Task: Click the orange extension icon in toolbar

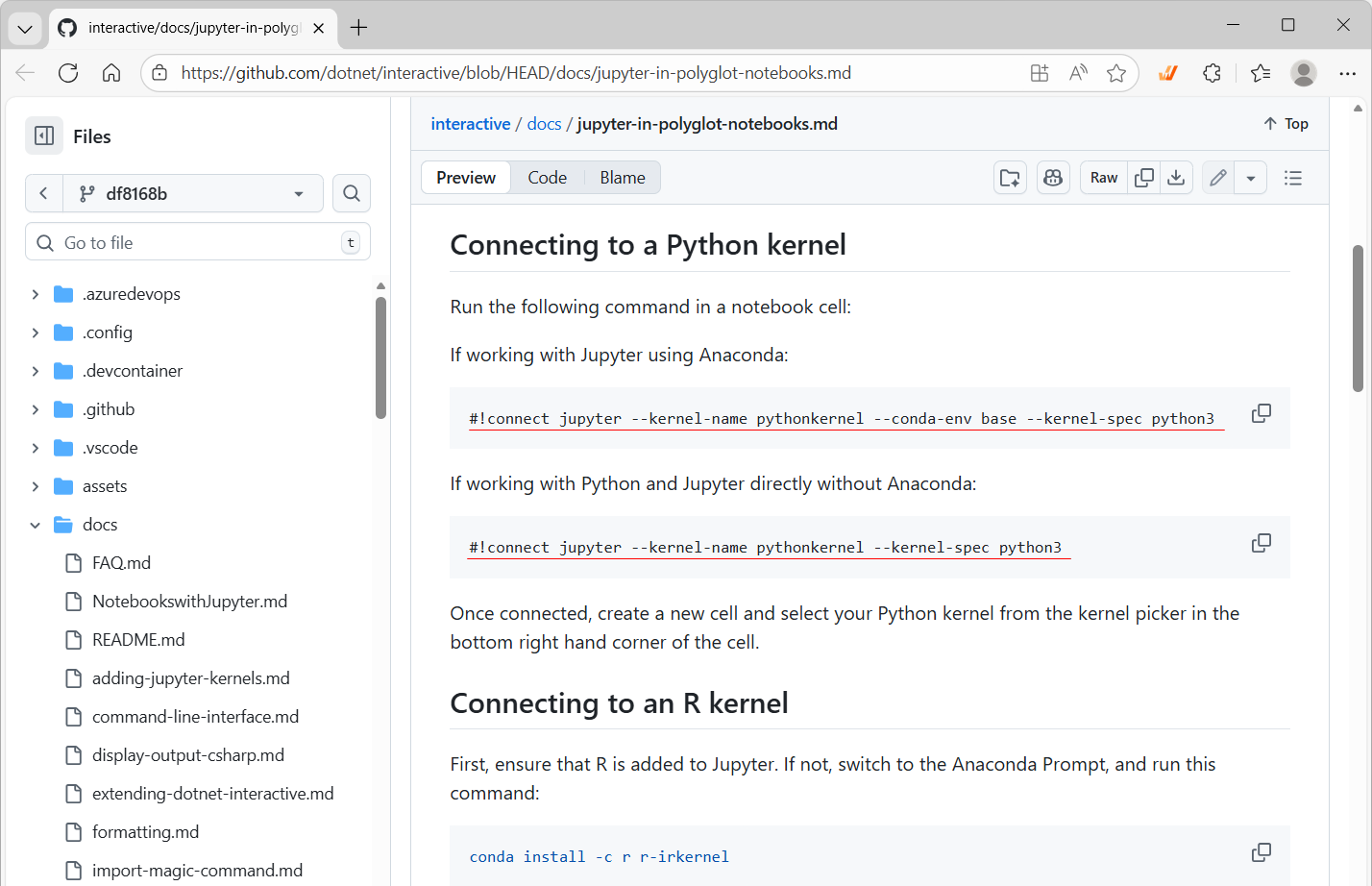Action: 1168,73
